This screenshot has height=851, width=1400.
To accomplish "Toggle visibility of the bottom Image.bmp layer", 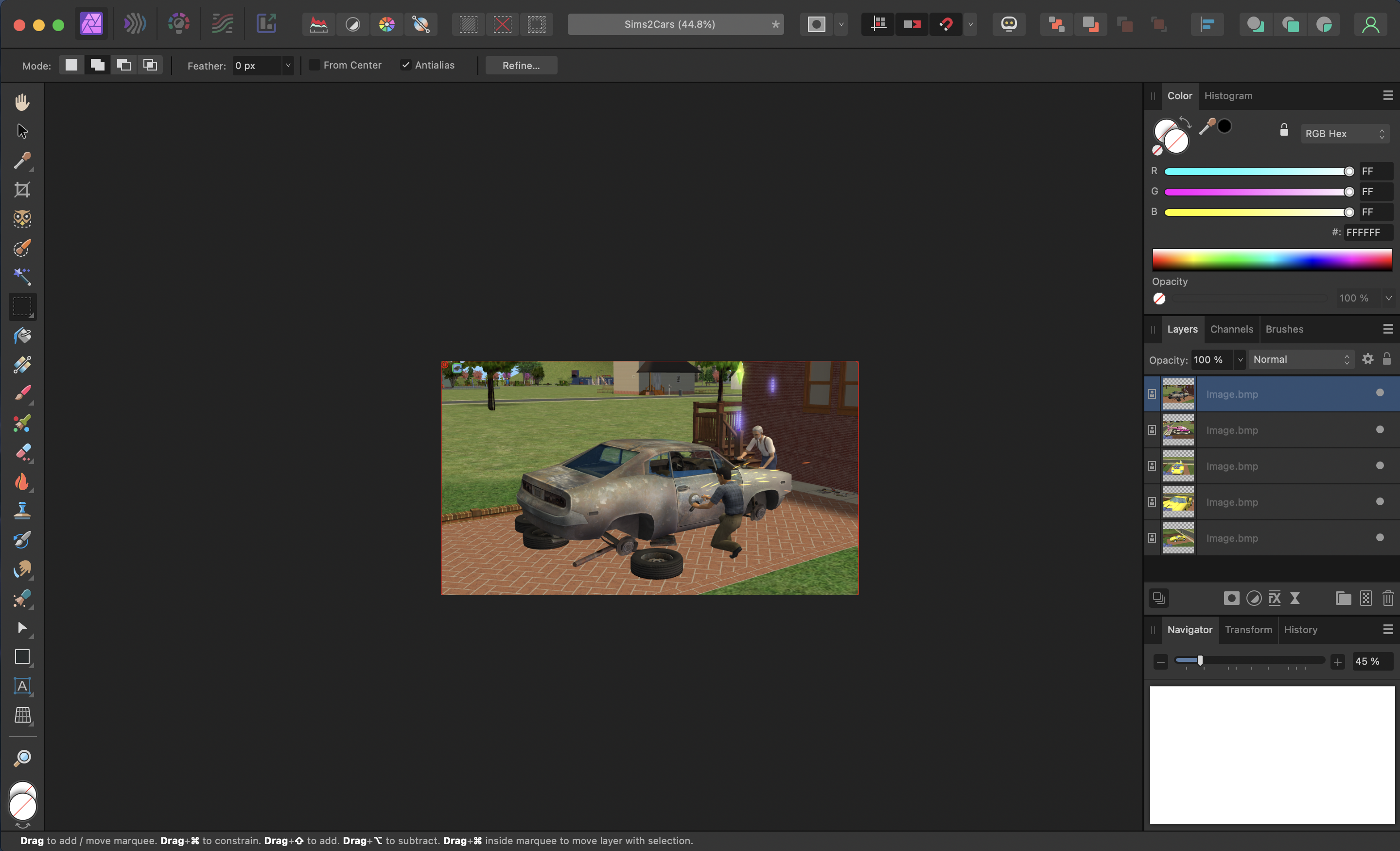I will (x=1380, y=537).
